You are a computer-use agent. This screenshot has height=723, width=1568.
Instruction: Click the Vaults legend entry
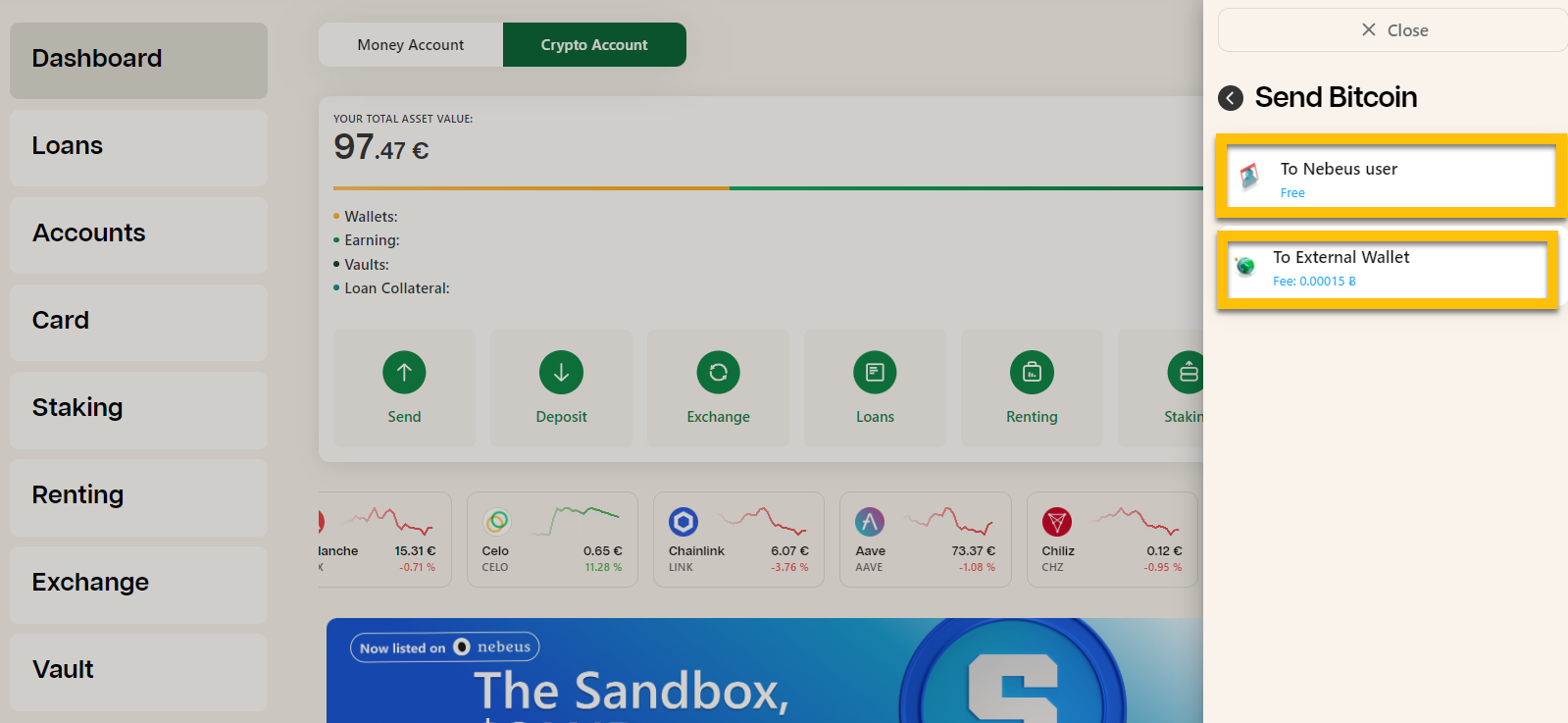coord(361,265)
